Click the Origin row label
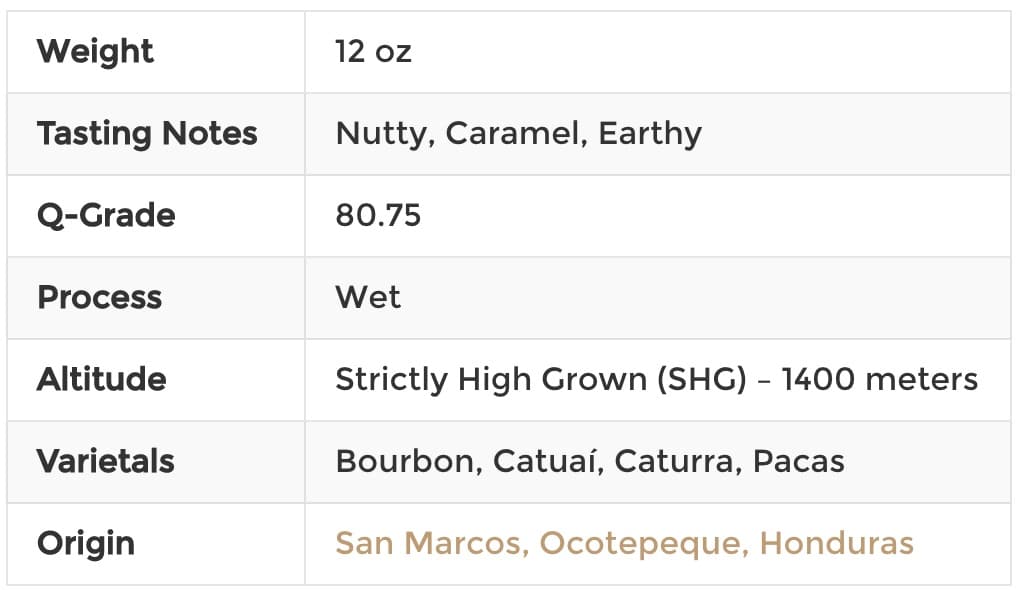The width and height of the screenshot is (1018, 590). coord(86,544)
